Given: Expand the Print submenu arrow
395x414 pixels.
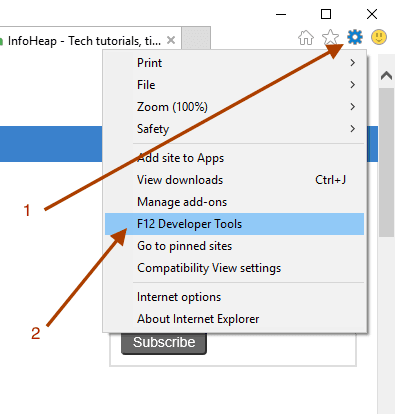Looking at the screenshot, I should coord(352,63).
